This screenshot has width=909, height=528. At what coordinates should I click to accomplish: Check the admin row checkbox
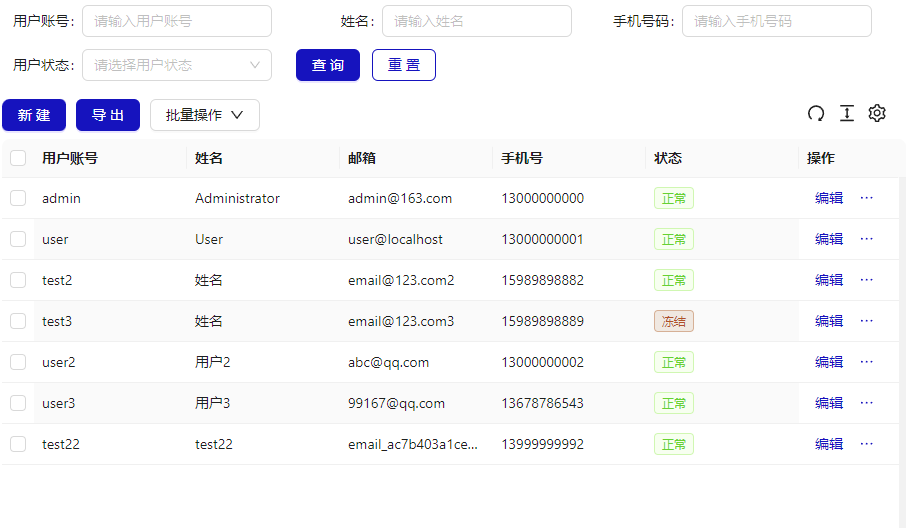click(x=18, y=198)
